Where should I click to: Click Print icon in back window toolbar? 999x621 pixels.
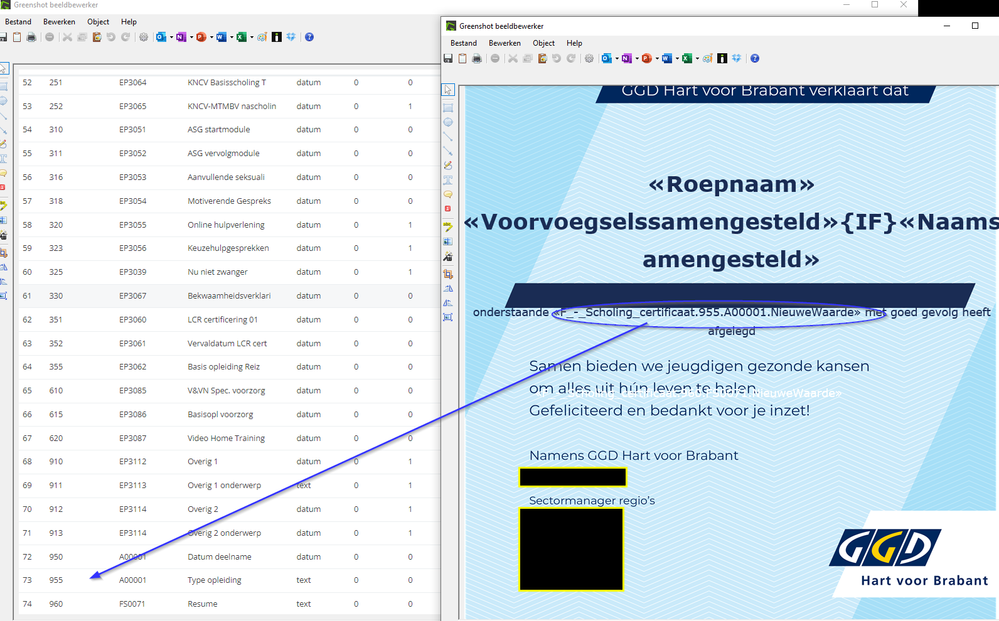point(31,37)
